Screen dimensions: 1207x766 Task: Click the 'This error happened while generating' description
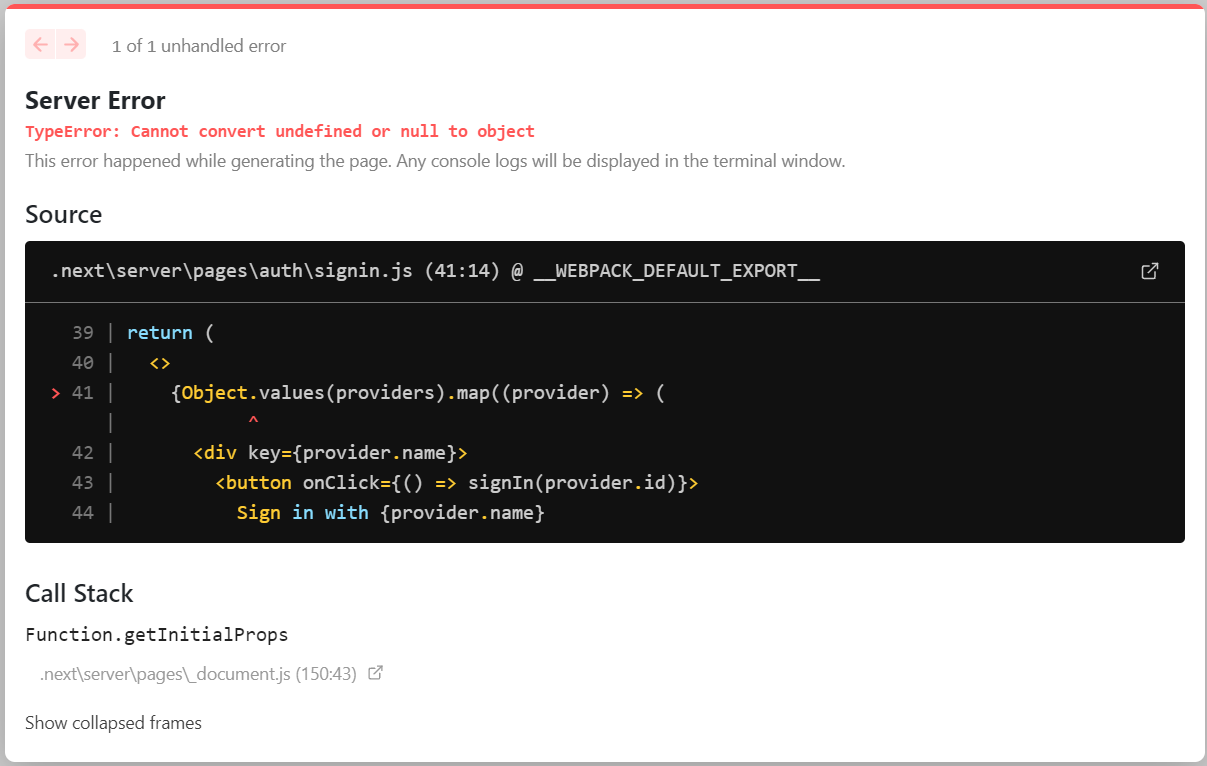(x=435, y=161)
